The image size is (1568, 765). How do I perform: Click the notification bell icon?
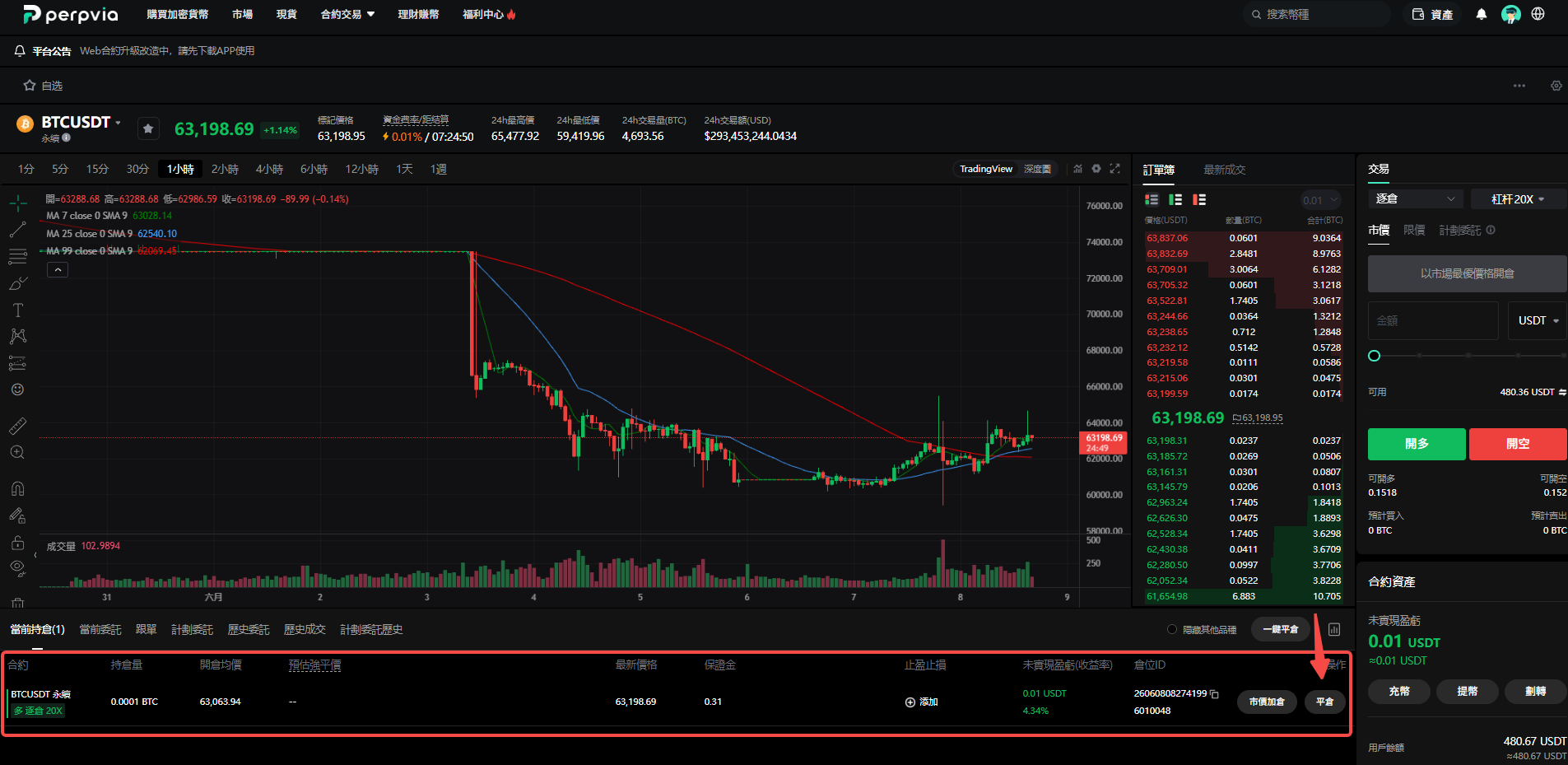coord(1482,14)
